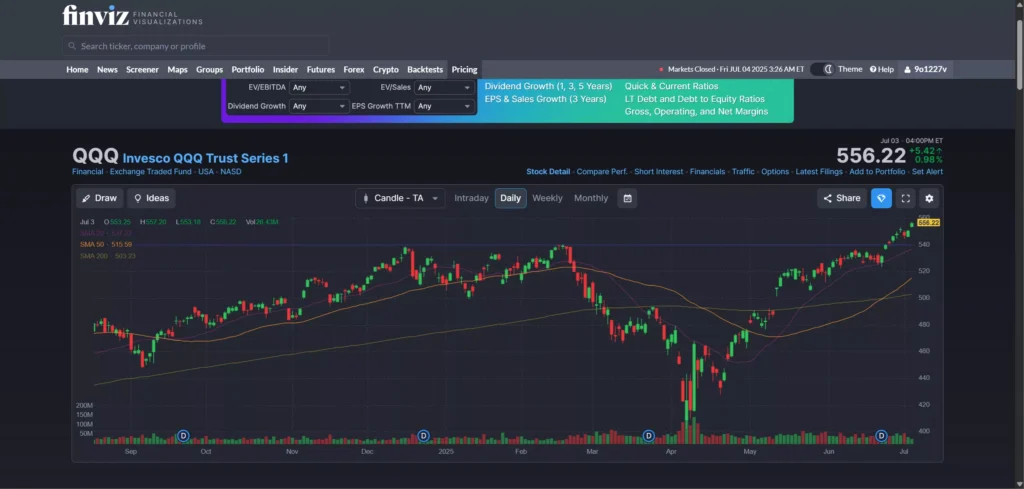Screen dimensions: 1024x489
Task: Open the Crypto menu item
Action: pos(386,70)
